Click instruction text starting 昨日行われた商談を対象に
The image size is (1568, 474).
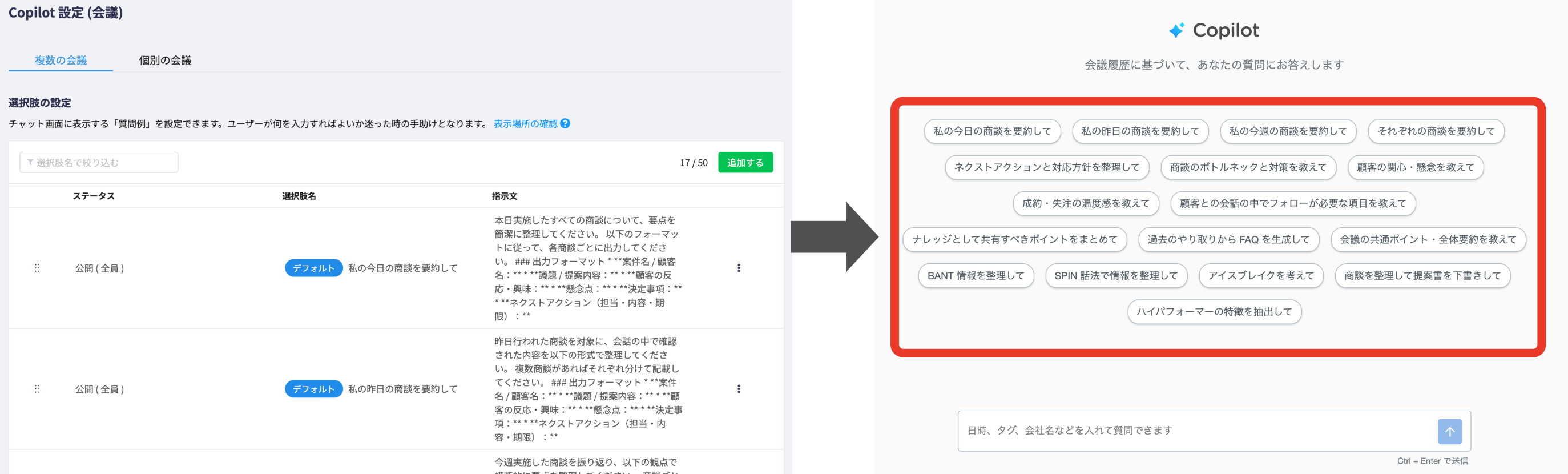tap(588, 389)
